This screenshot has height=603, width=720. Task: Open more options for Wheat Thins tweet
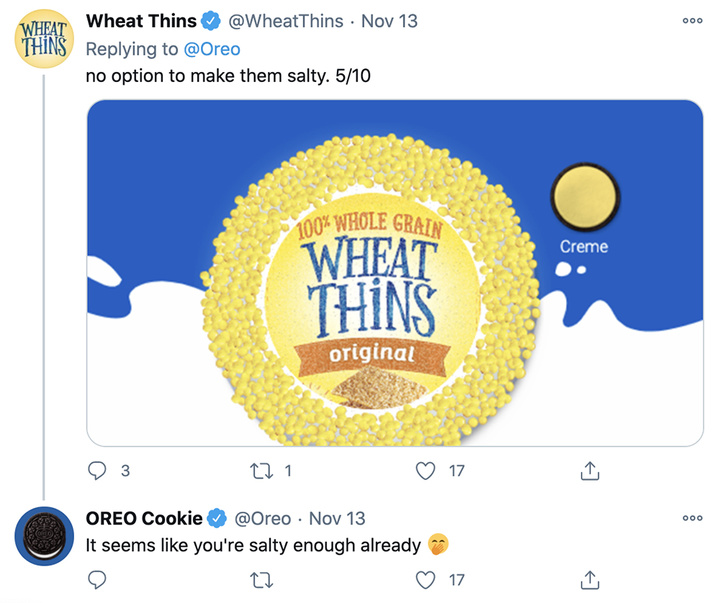[692, 21]
